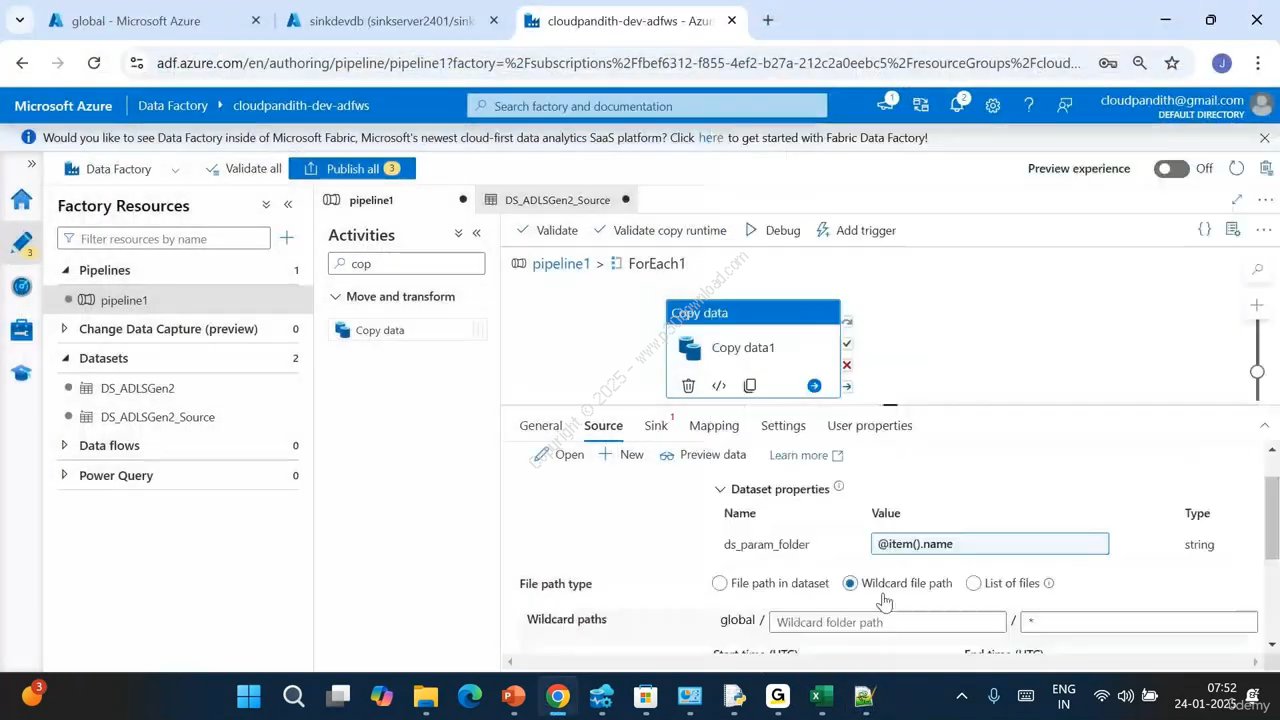Switch to DS_ADLSGen2_Source editor tab
The image size is (1280, 720).
click(x=557, y=200)
